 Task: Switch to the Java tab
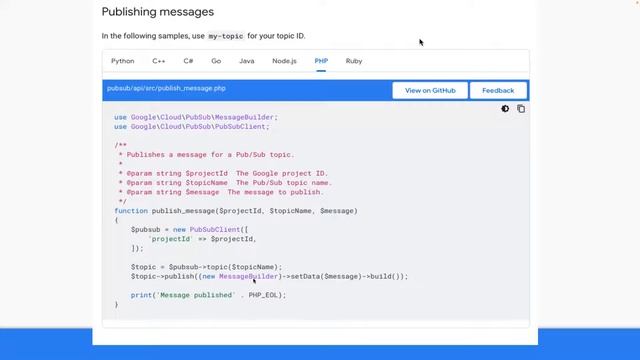247,61
